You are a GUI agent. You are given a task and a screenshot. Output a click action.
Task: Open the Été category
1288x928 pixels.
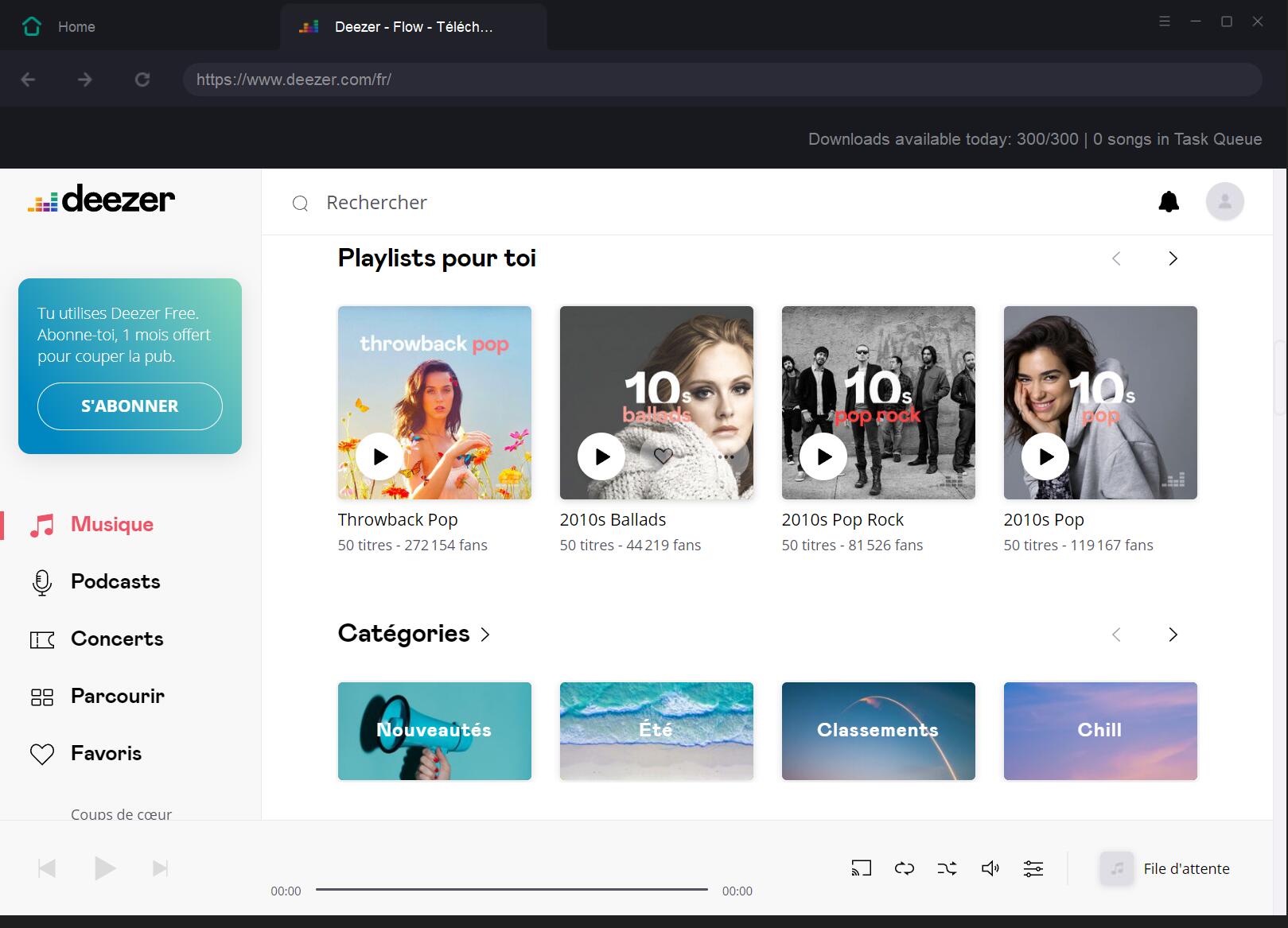656,731
